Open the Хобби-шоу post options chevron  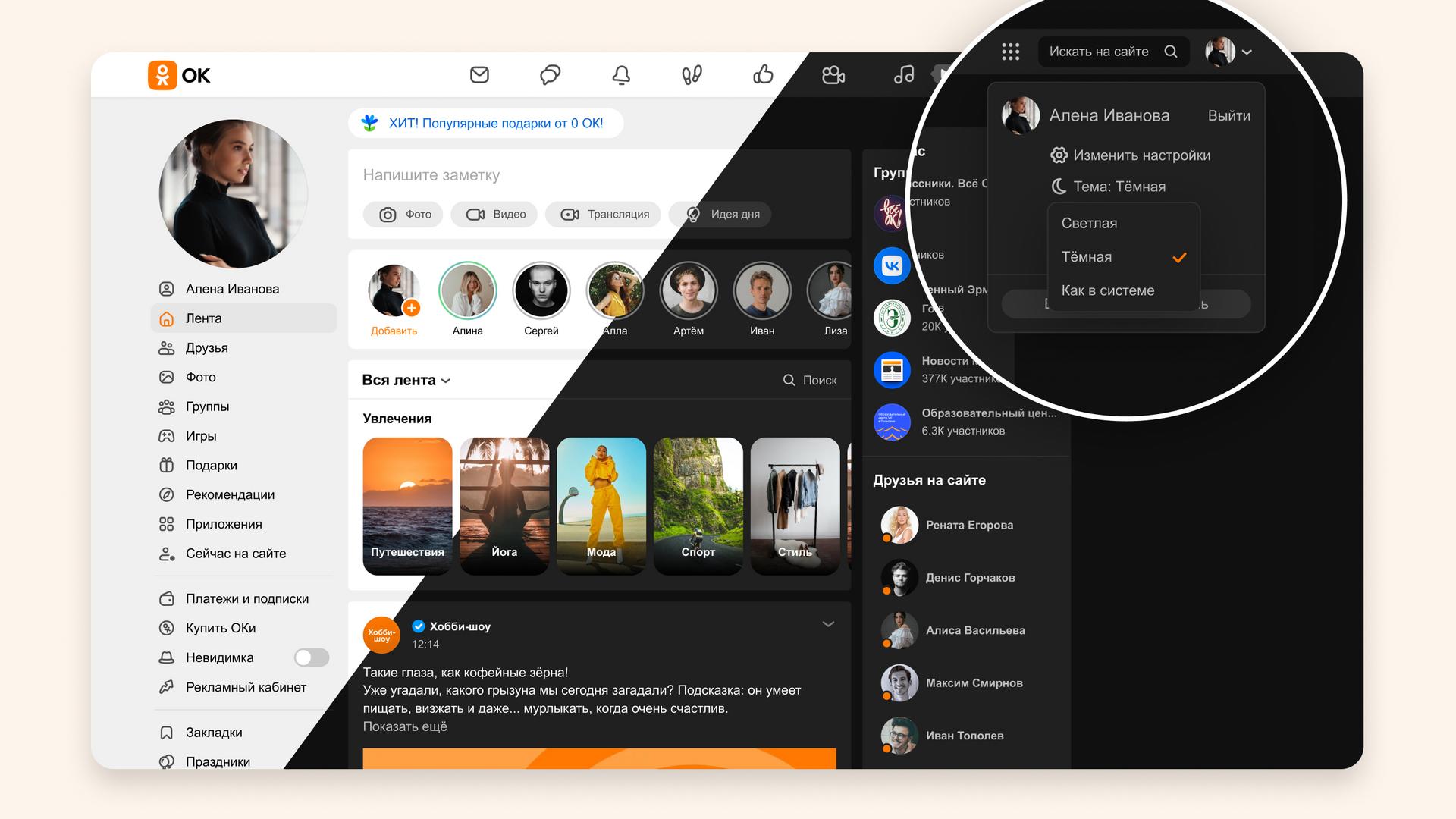(828, 624)
